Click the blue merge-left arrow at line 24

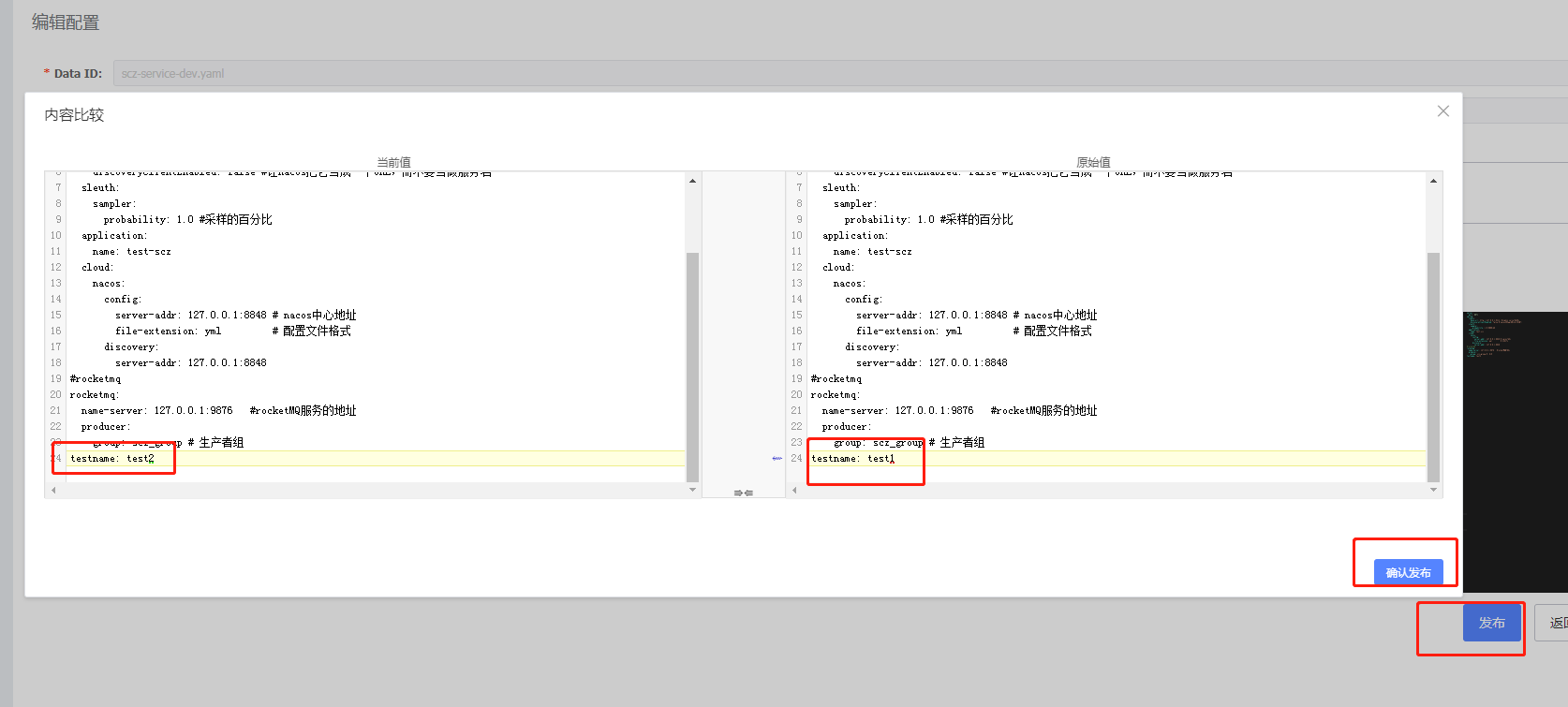(777, 458)
